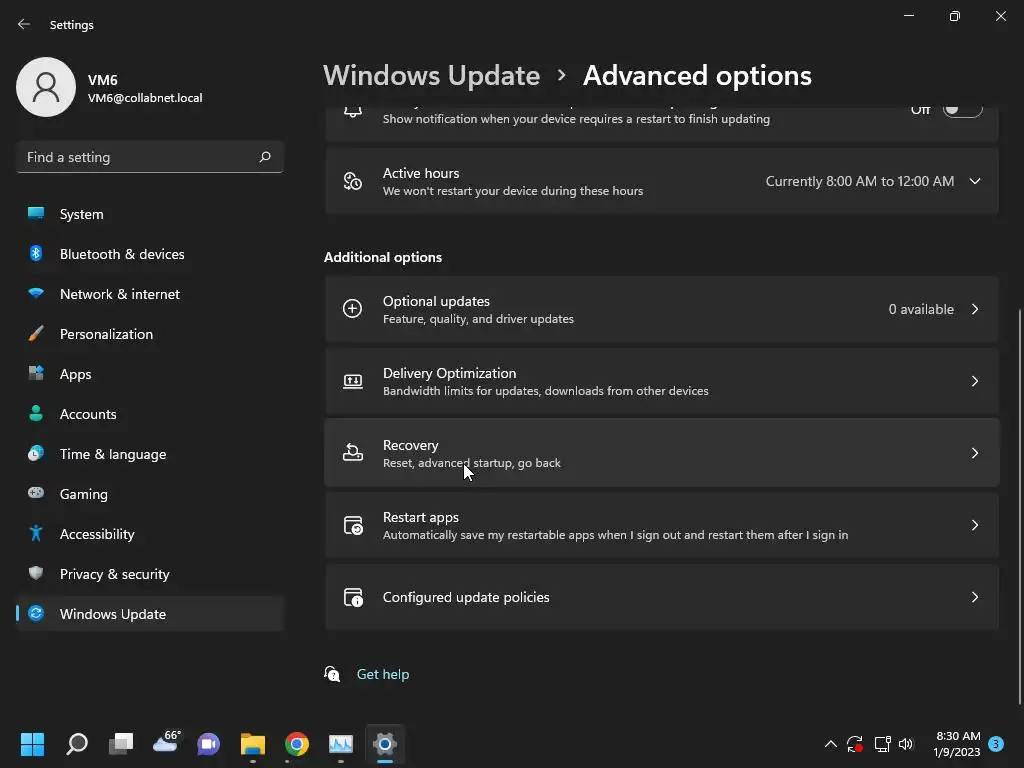Image resolution: width=1024 pixels, height=768 pixels.
Task: Go to System settings
Action: point(150,214)
